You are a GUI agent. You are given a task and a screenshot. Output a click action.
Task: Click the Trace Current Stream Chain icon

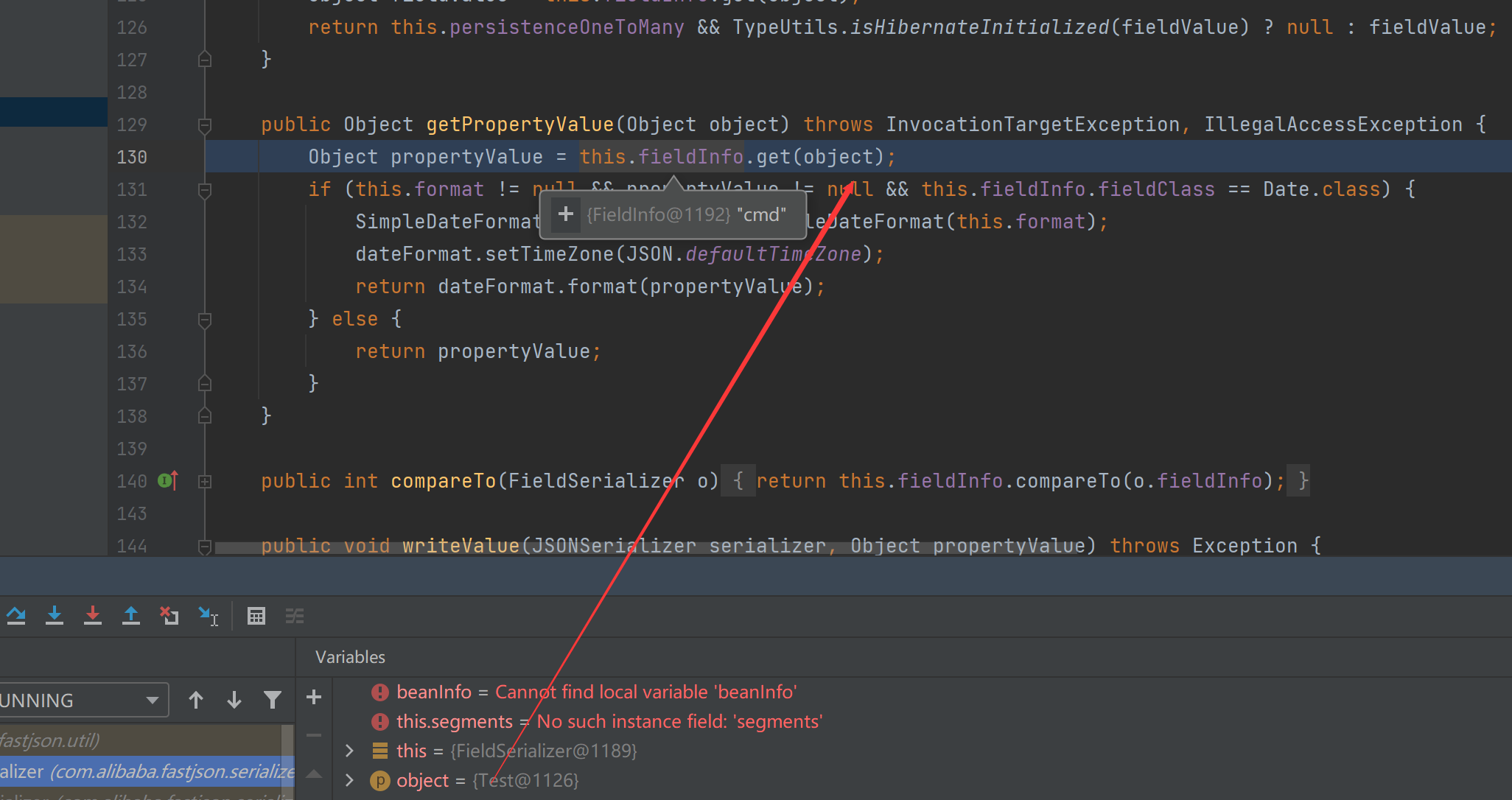[295, 616]
